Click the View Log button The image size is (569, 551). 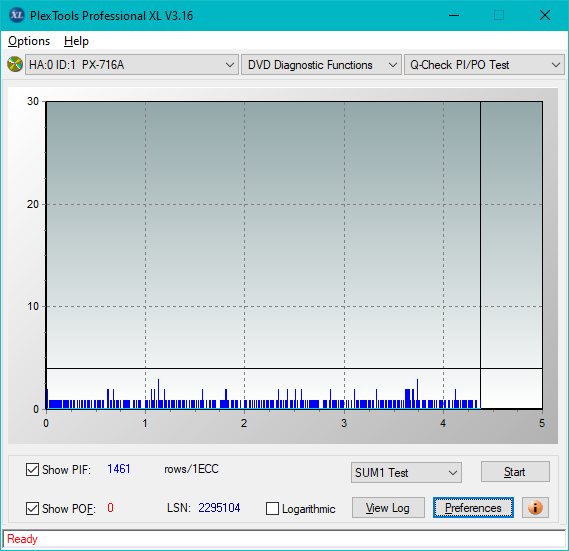pyautogui.click(x=388, y=507)
